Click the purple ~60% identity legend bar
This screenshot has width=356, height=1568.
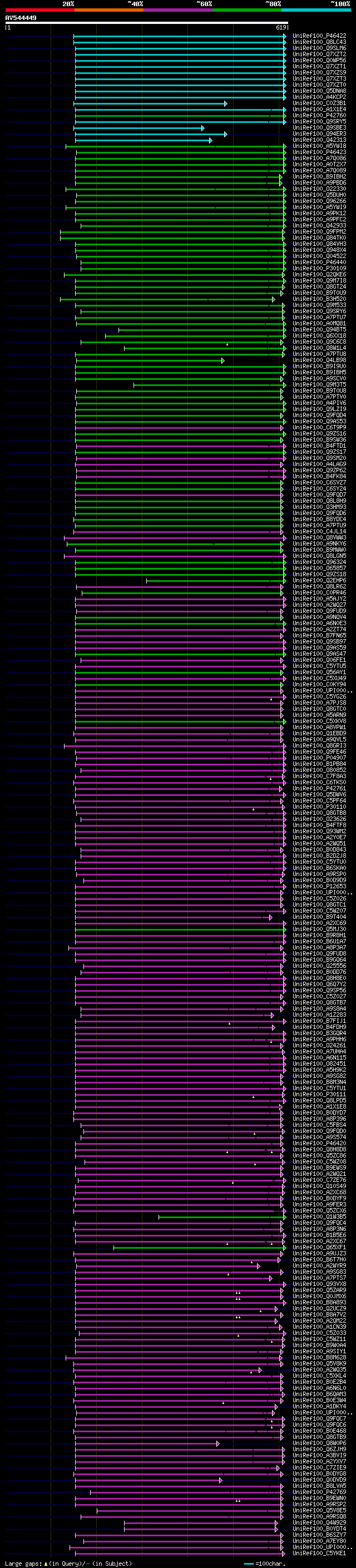pyautogui.click(x=179, y=10)
